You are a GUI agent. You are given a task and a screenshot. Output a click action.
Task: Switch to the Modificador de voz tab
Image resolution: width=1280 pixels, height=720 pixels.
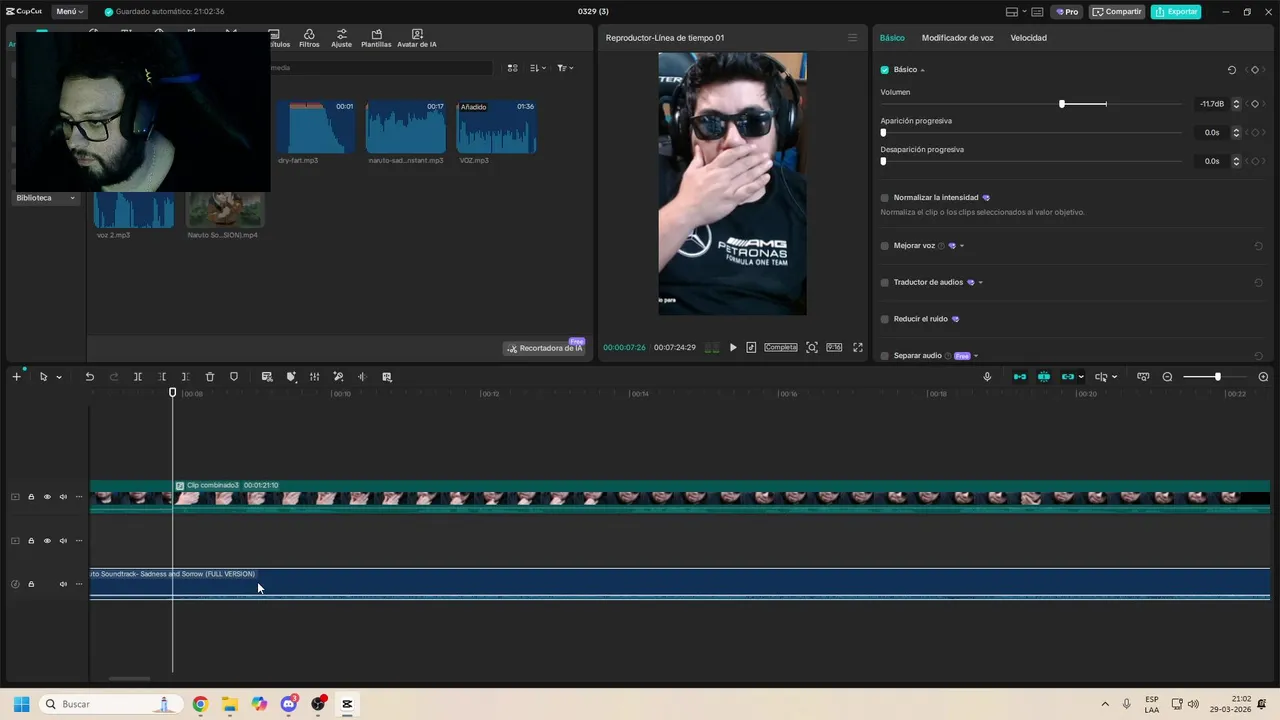pyautogui.click(x=957, y=38)
